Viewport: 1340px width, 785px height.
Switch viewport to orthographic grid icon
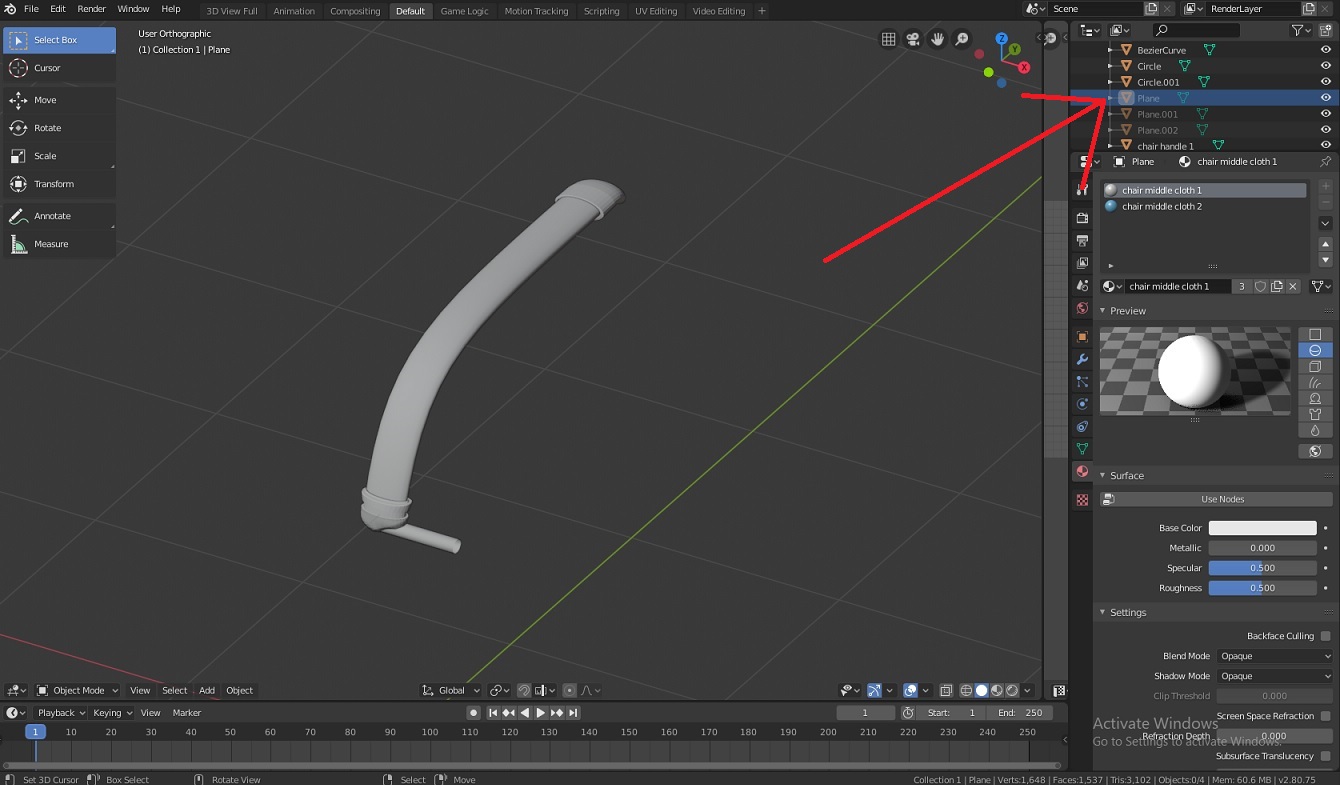888,39
